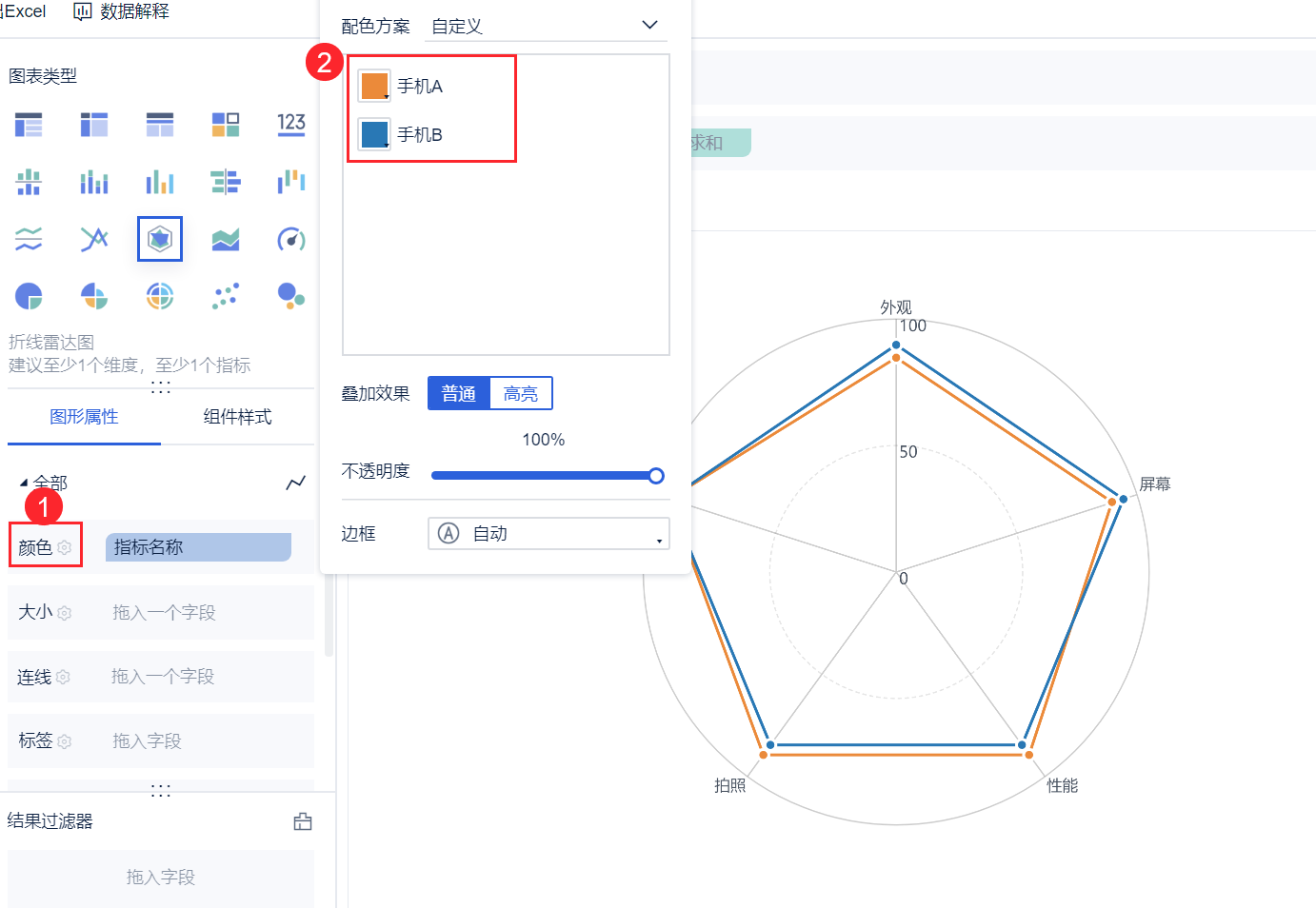The image size is (1316, 908).
Task: Open the 配色方案 dropdown
Action: tap(546, 26)
